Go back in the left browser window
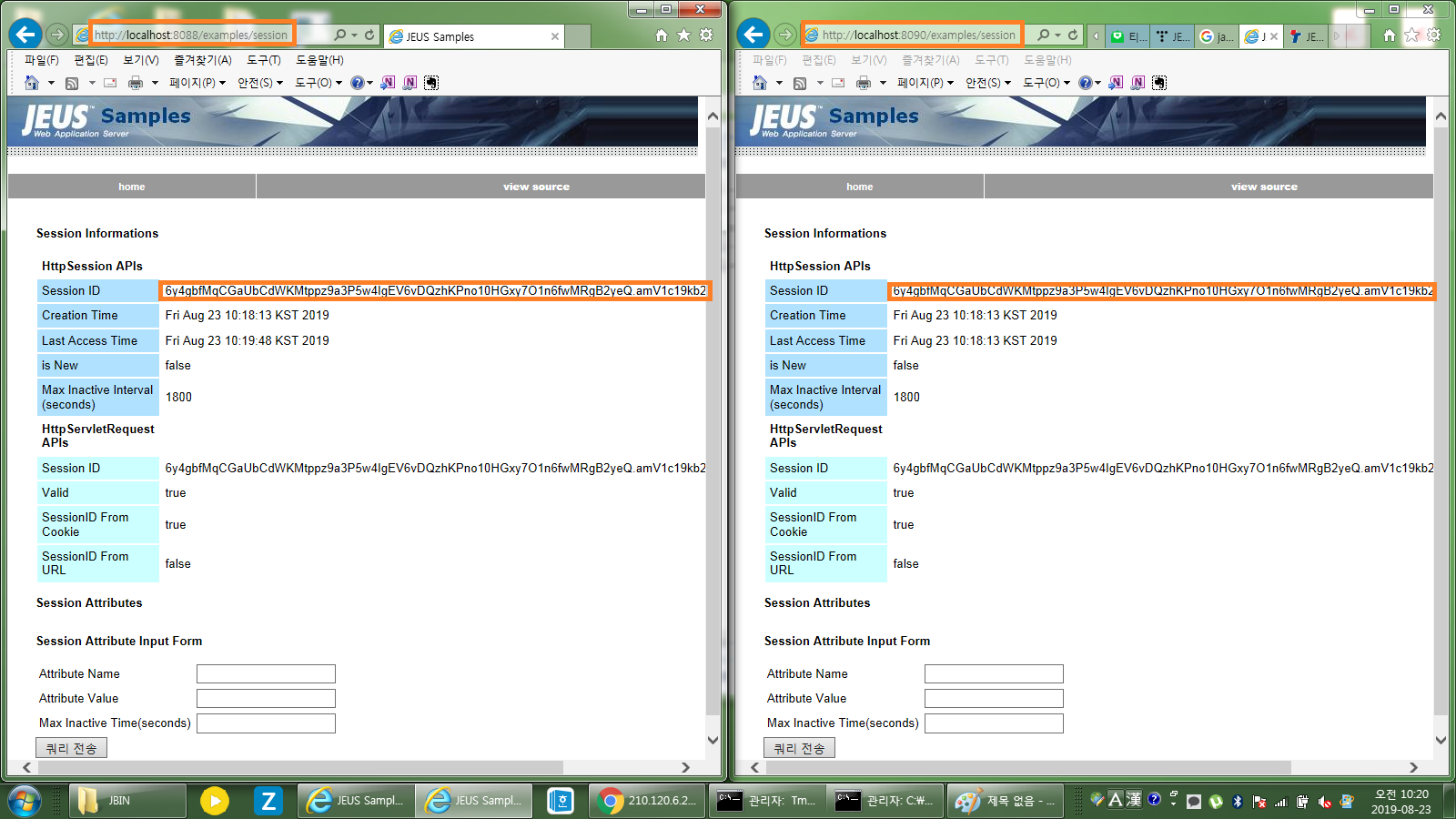 [x=25, y=35]
